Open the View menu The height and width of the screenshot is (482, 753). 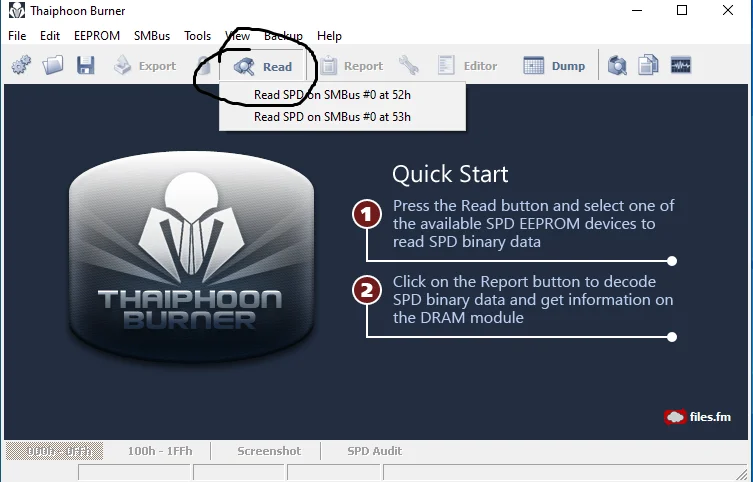coord(238,36)
